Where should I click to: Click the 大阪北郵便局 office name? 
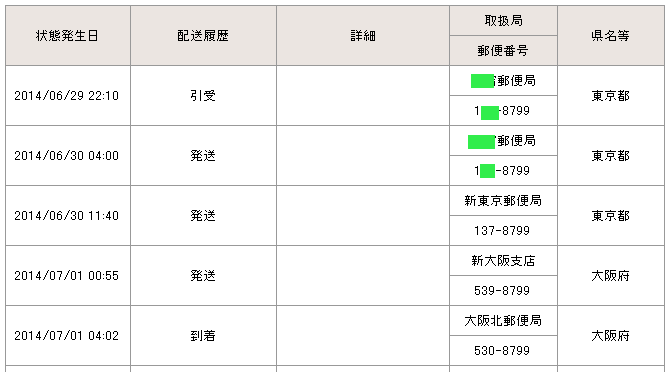[x=503, y=321]
